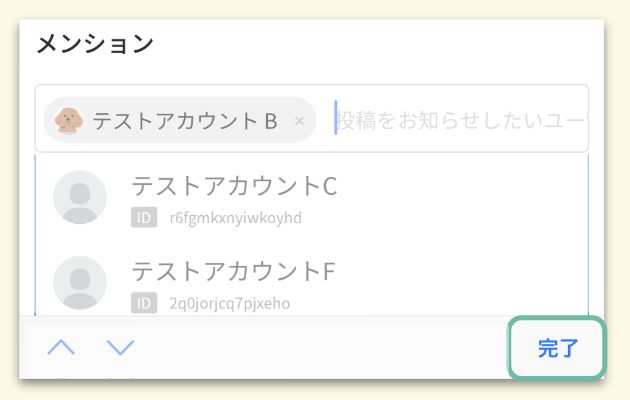
Task: Click the ID text r6fgmkxnyiwkoyhd
Action: (235, 217)
